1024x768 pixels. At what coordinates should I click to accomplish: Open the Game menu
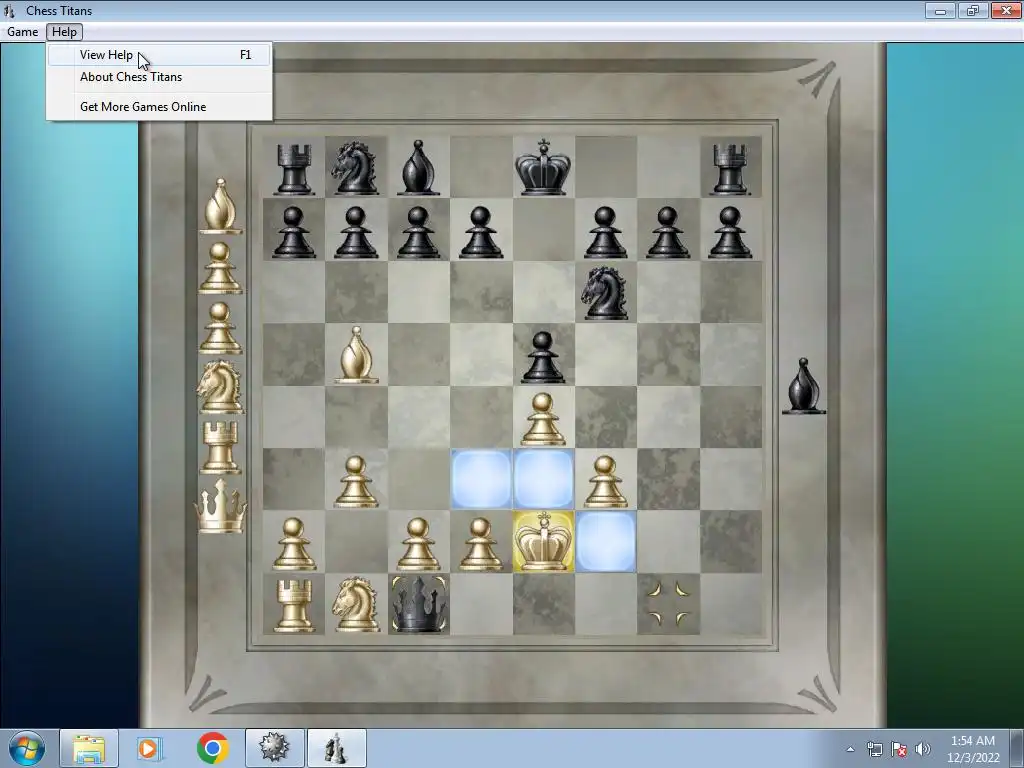coord(22,32)
